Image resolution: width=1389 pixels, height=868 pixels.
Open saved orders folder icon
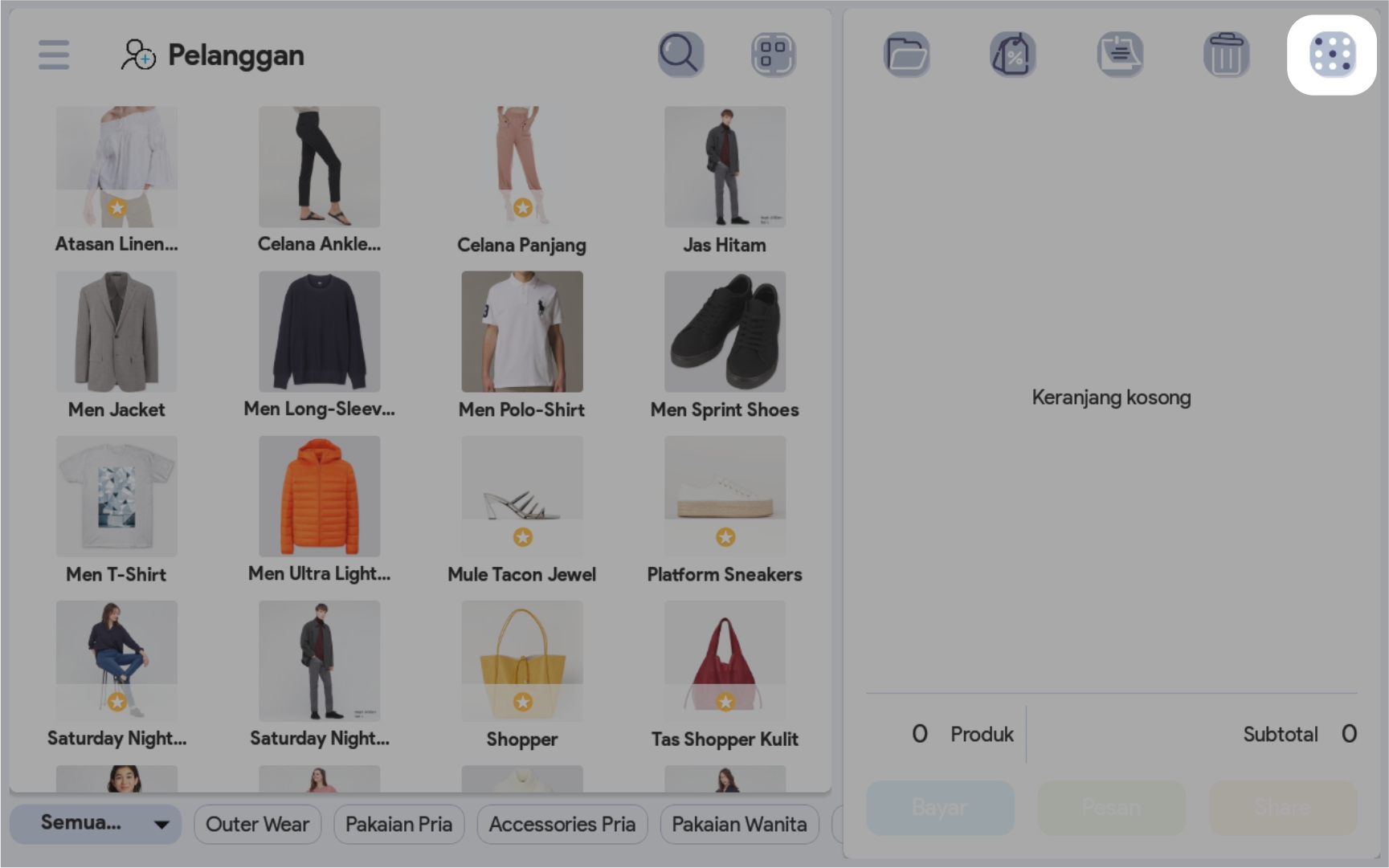(x=907, y=55)
